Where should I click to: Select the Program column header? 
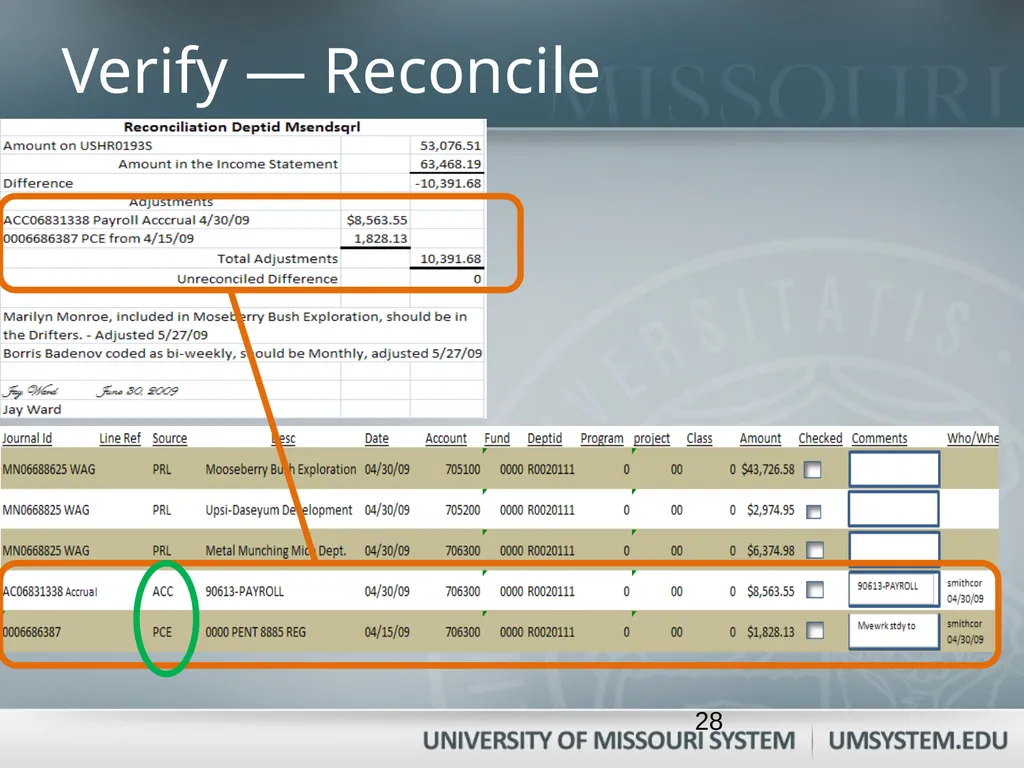pyautogui.click(x=601, y=438)
